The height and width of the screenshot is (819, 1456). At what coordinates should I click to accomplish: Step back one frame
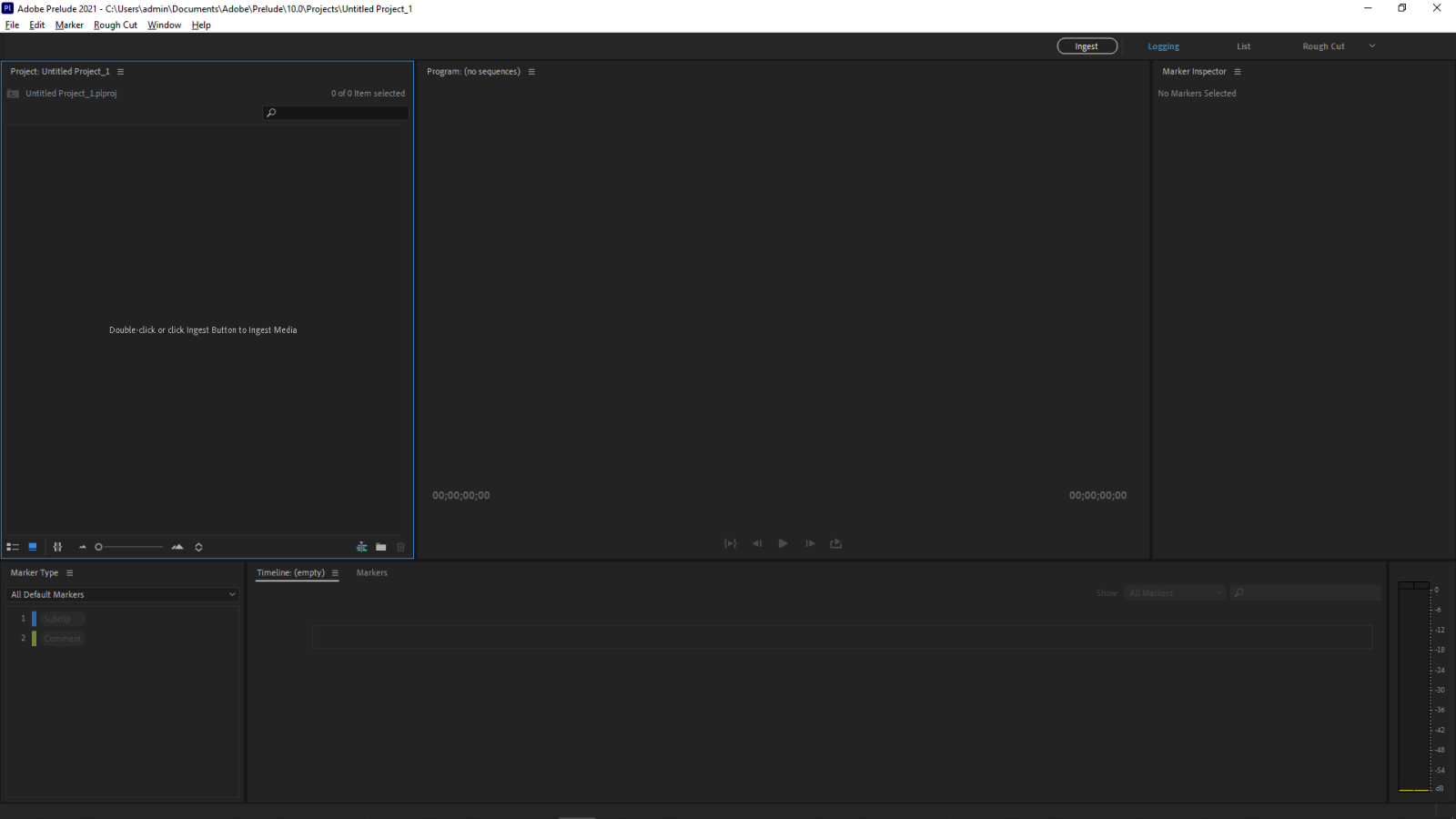[757, 543]
